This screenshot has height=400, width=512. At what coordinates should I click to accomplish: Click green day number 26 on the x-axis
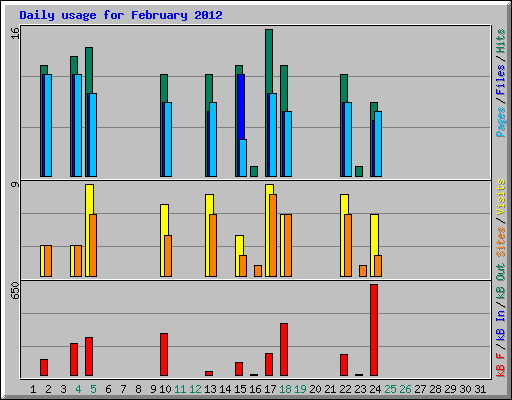tap(405, 389)
